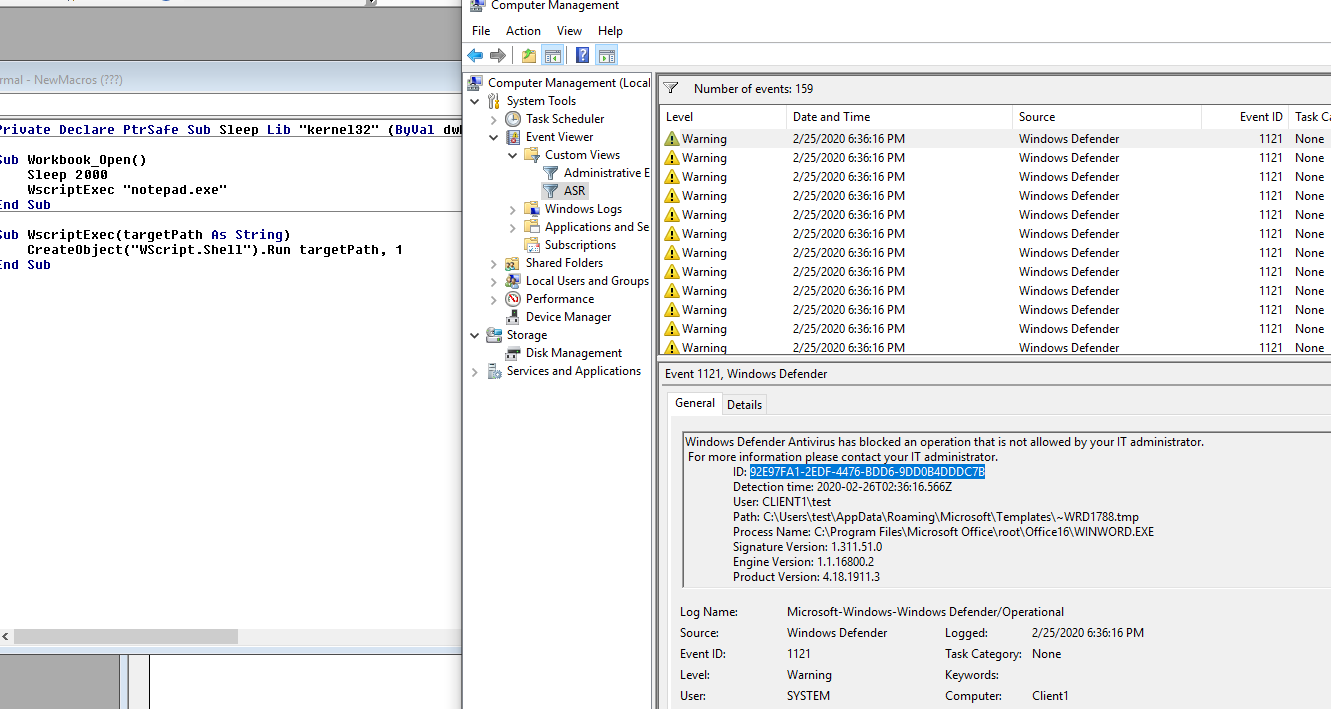This screenshot has height=709, width=1331.
Task: Click the Up one level folder icon
Action: 529,55
